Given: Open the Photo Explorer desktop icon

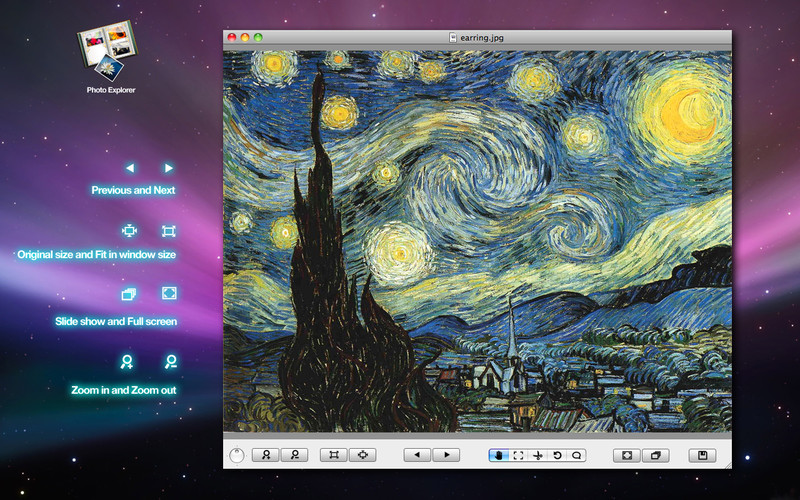Looking at the screenshot, I should pos(108,50).
